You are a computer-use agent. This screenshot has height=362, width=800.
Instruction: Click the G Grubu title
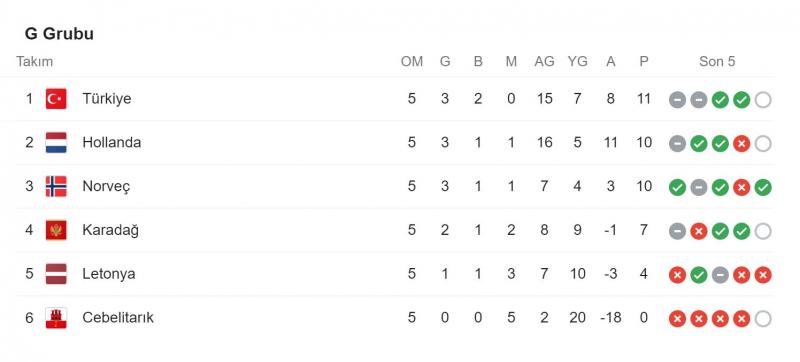point(59,34)
